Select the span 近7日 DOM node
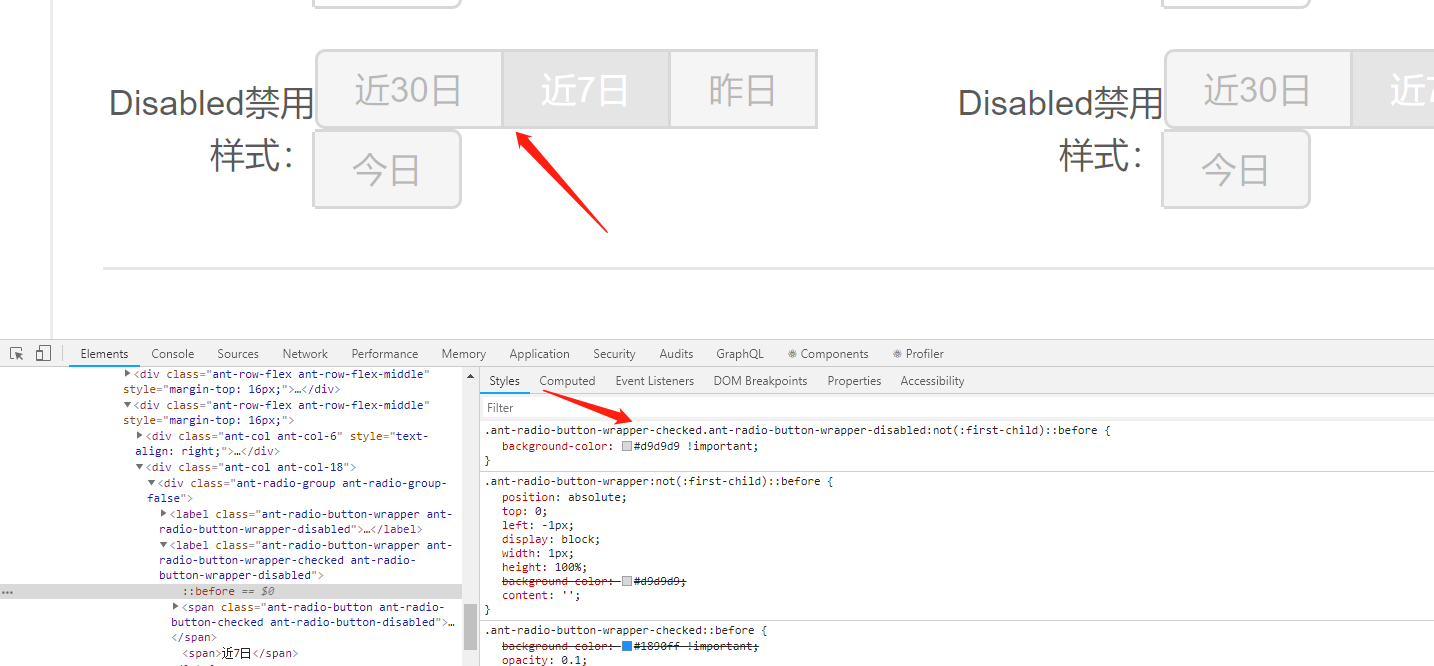Image resolution: width=1434 pixels, height=666 pixels. [240, 654]
